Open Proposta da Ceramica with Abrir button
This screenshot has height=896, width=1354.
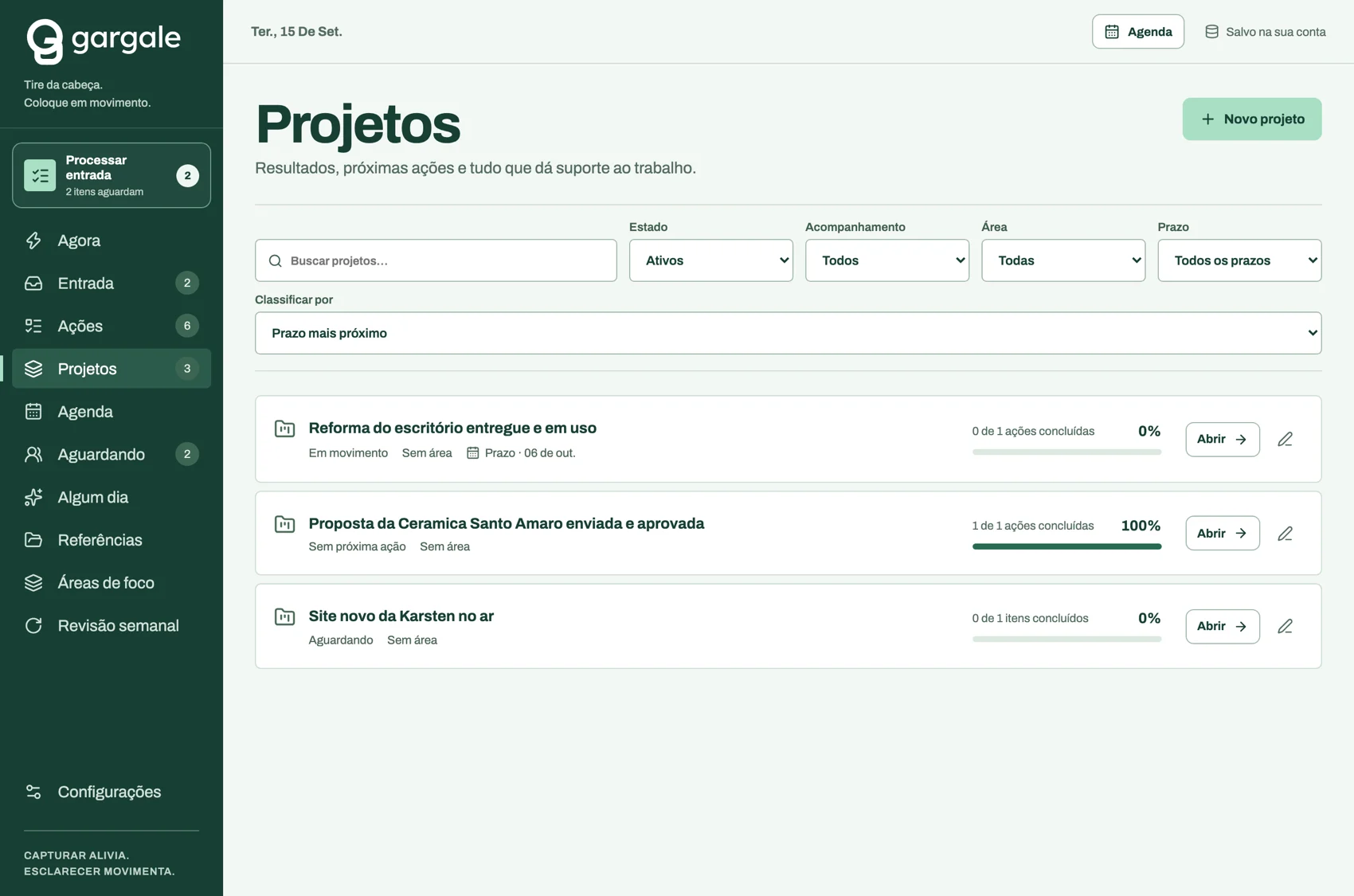click(1222, 534)
